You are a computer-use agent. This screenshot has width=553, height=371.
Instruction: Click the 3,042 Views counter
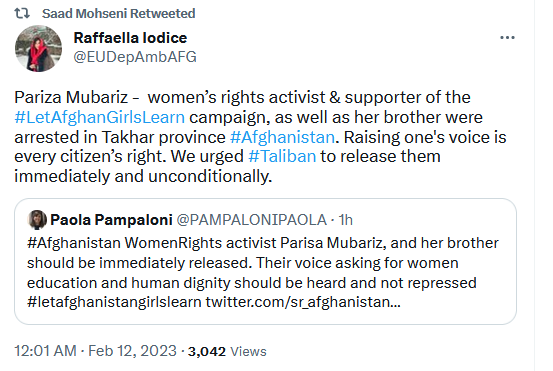click(x=227, y=351)
